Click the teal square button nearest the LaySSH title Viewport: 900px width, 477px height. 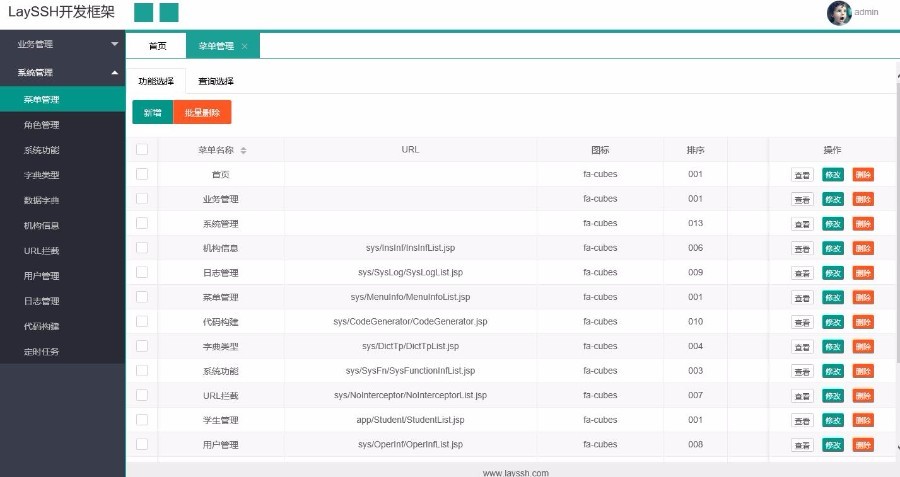pos(143,12)
